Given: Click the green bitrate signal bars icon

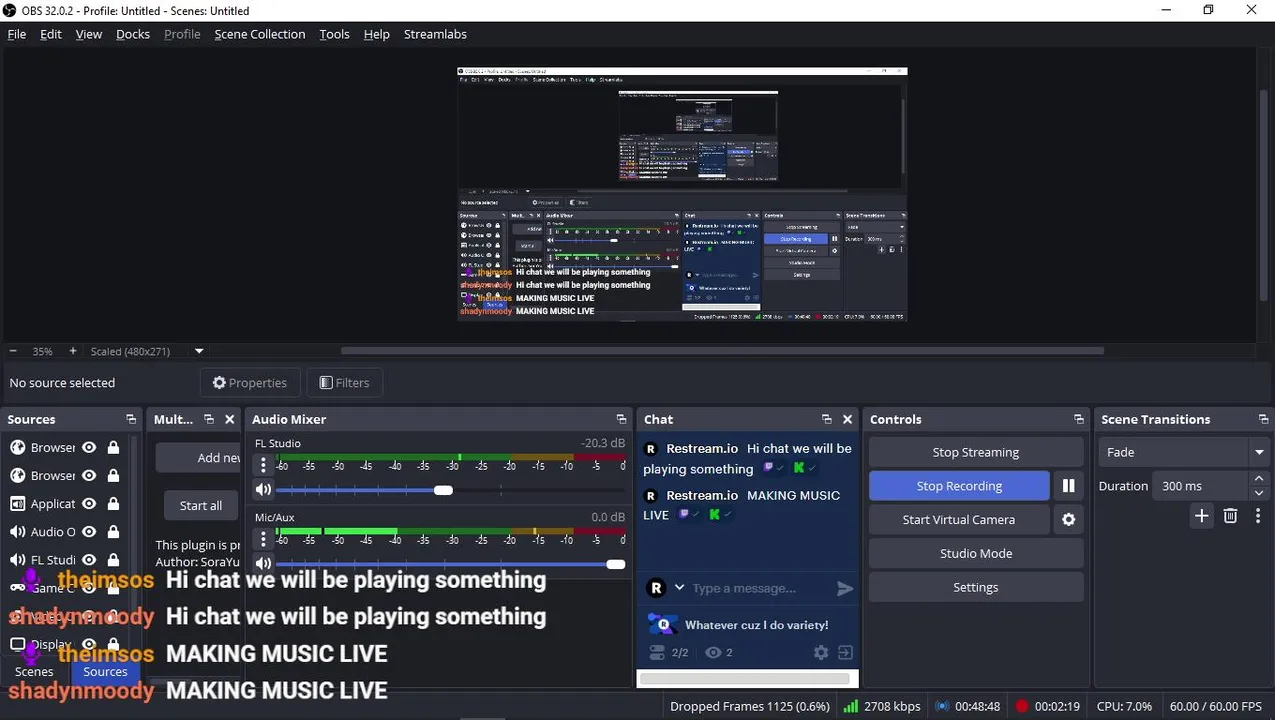Looking at the screenshot, I should (850, 706).
